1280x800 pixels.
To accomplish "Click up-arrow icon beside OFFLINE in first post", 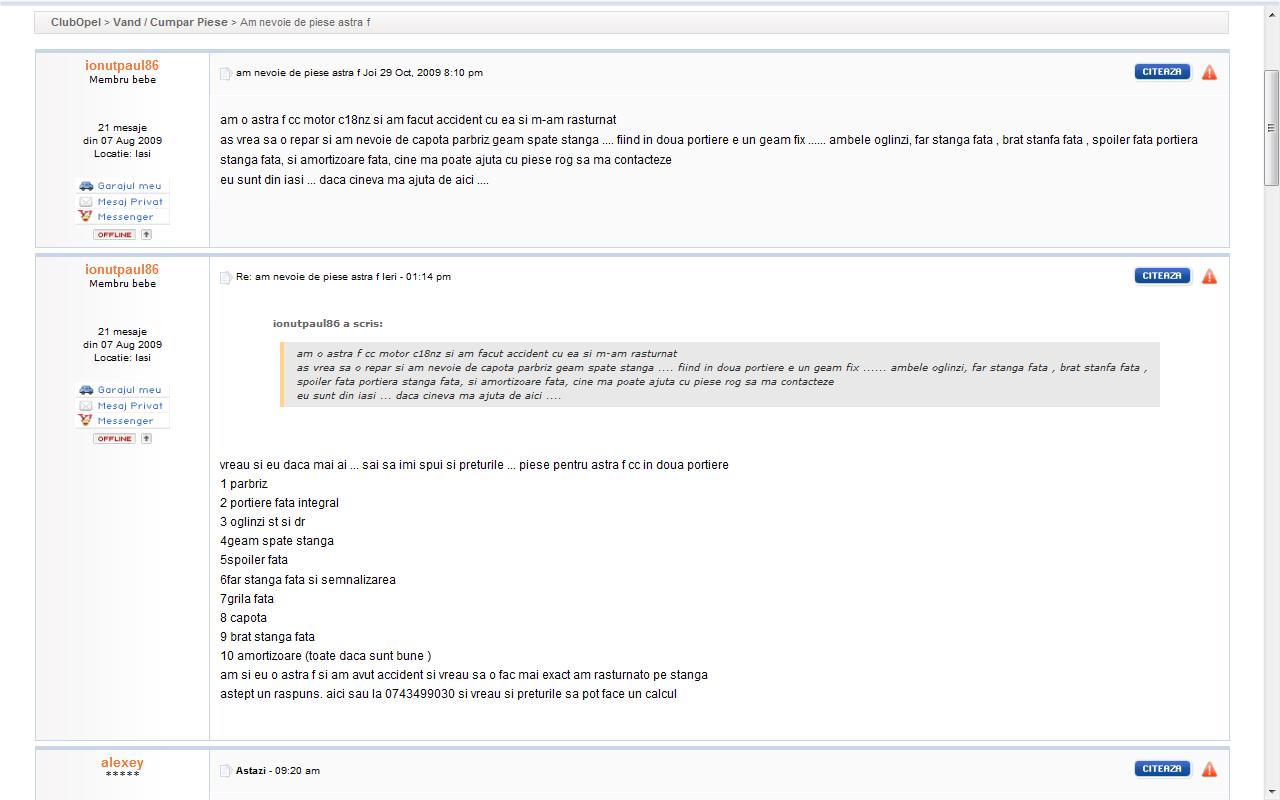I will (x=146, y=234).
